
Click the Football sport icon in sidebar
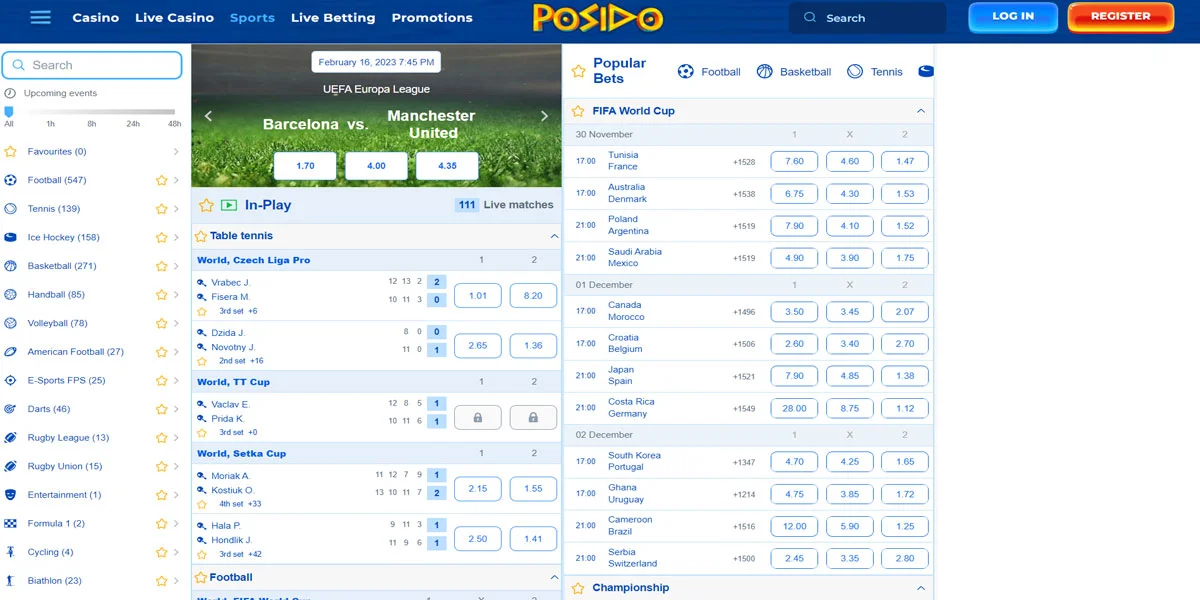tap(10, 181)
